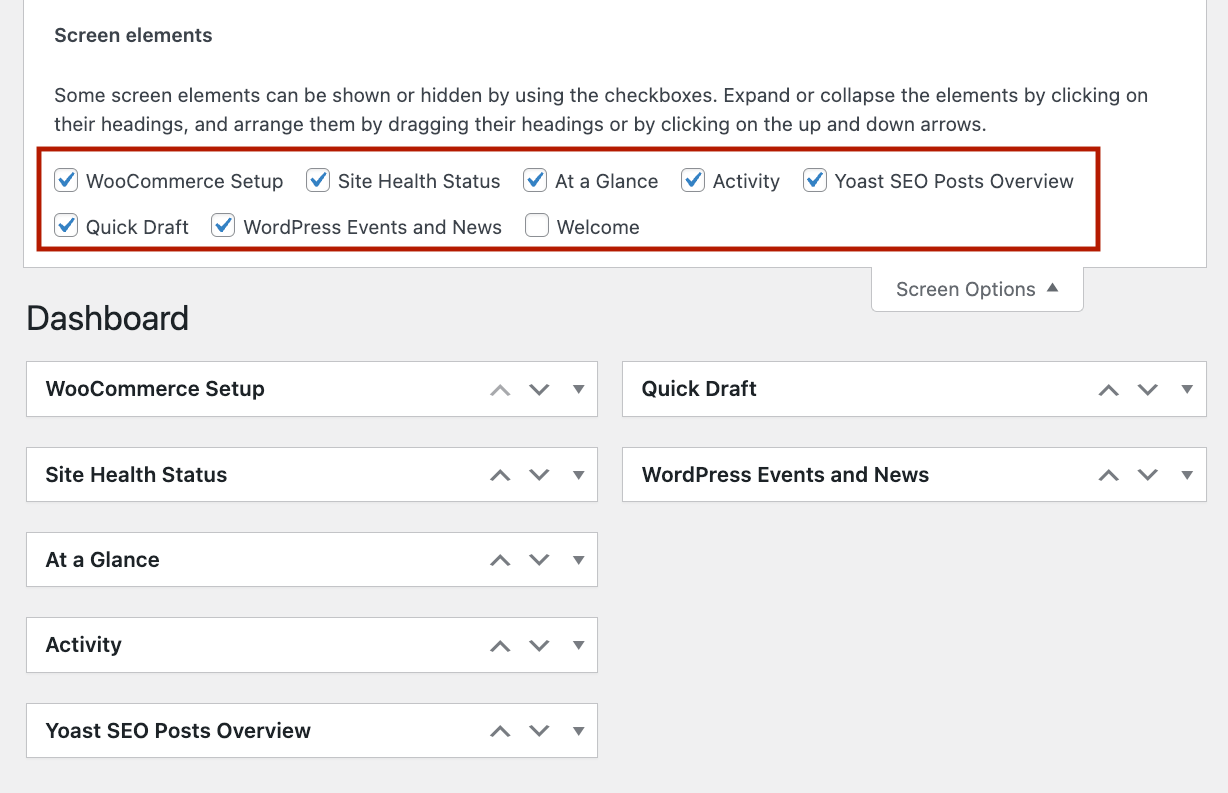The height and width of the screenshot is (793, 1228).
Task: Move the Site Health Status widget down
Action: click(x=540, y=474)
